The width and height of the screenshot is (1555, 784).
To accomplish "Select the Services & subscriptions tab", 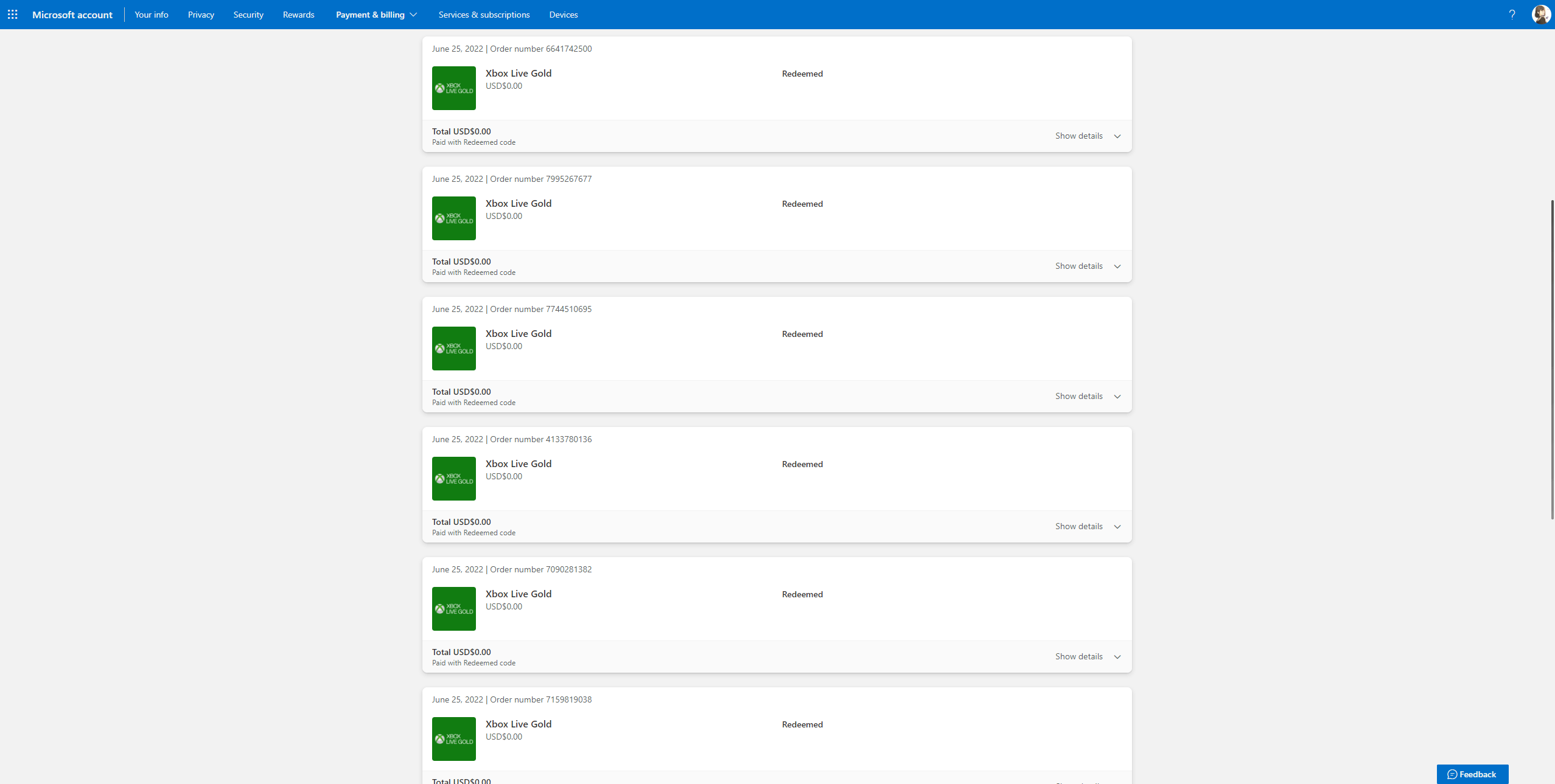I will click(485, 14).
